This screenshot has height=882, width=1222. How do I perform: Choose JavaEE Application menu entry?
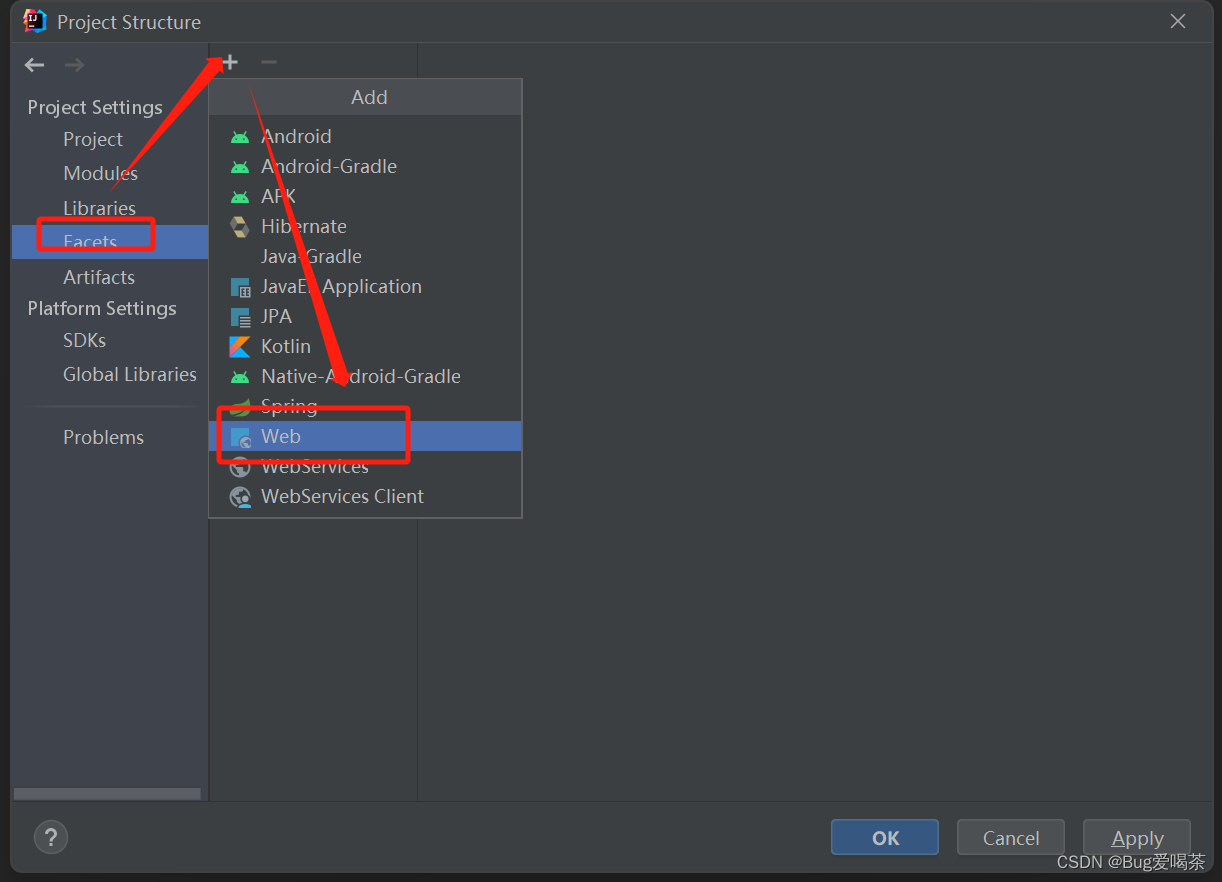click(x=365, y=286)
